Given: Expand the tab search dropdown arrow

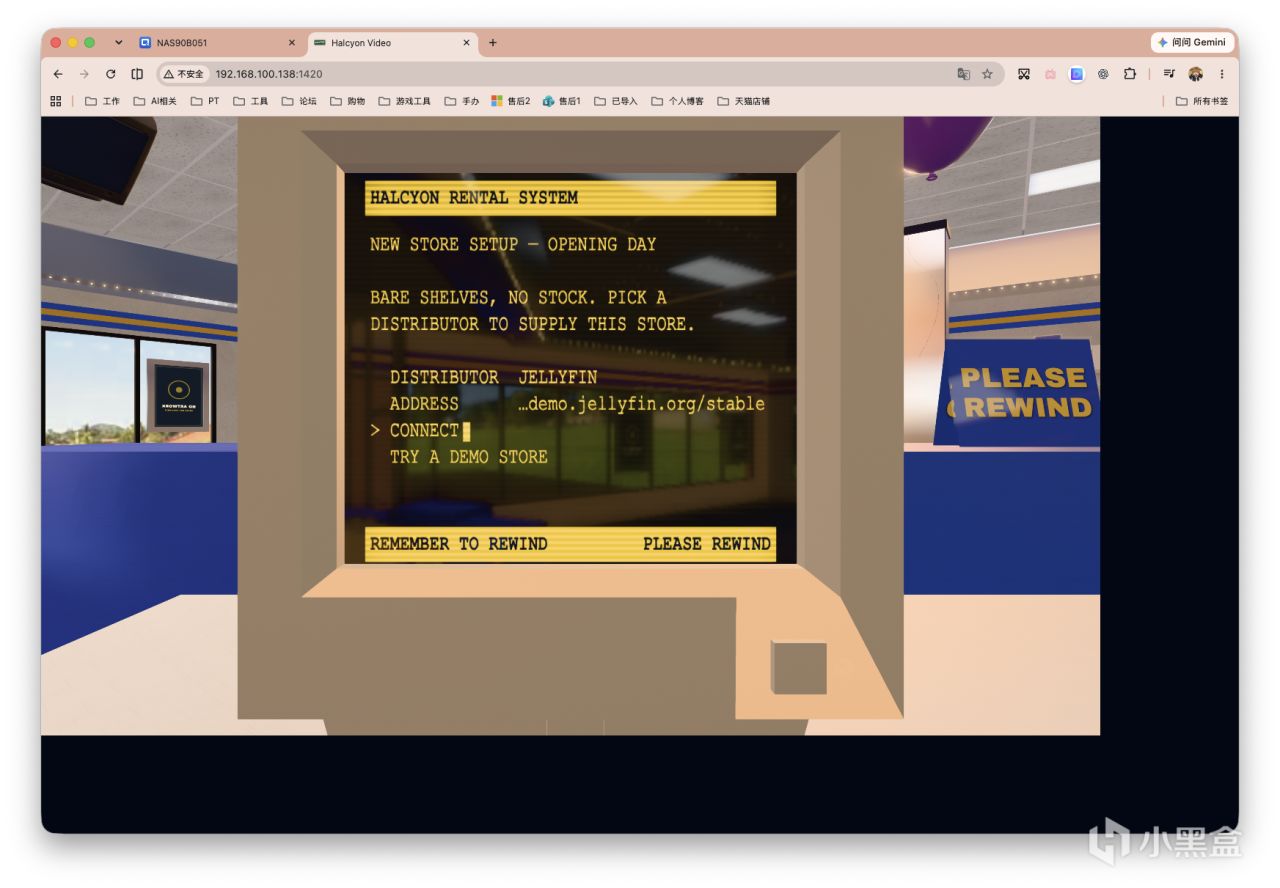Looking at the screenshot, I should point(119,43).
